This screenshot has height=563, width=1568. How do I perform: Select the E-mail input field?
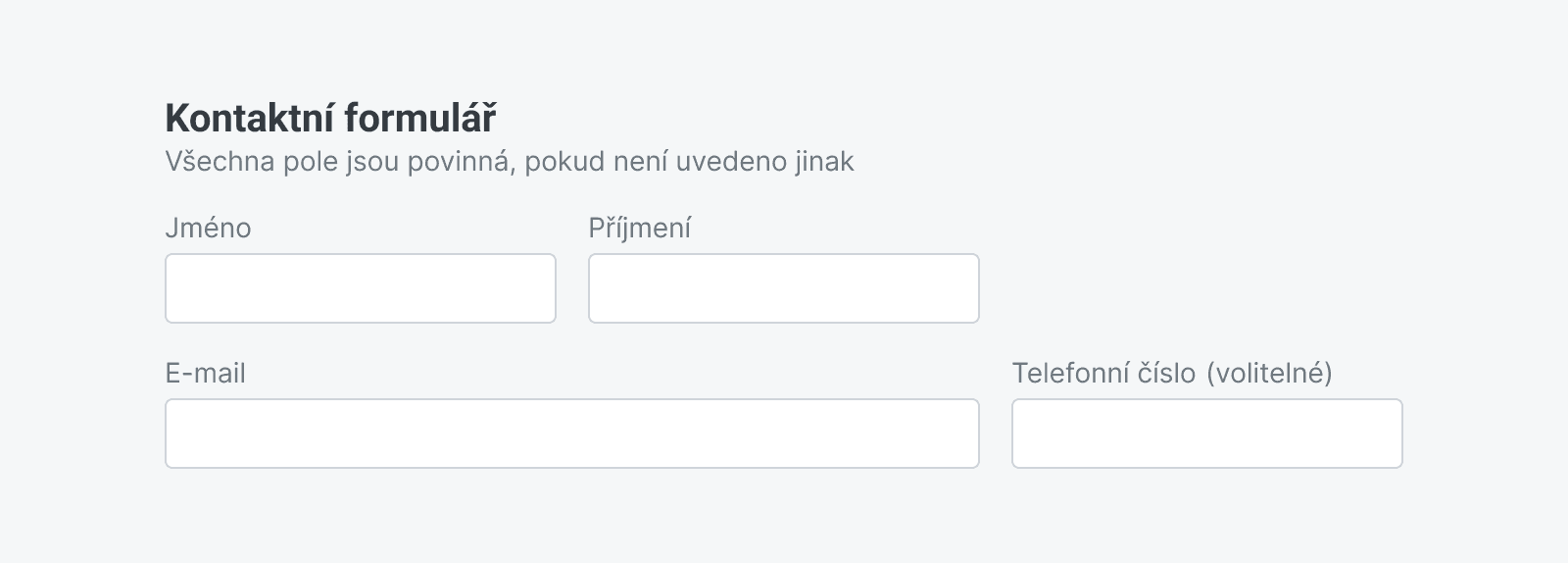(571, 434)
